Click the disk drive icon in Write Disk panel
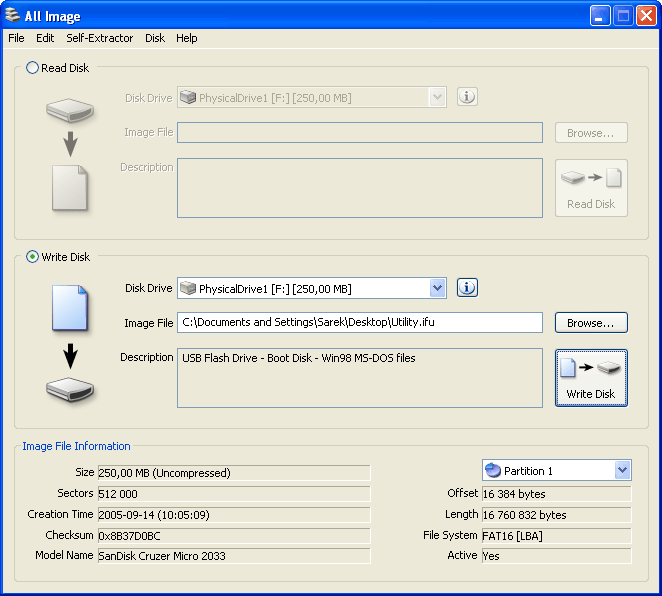The image size is (662, 596). pos(70,390)
